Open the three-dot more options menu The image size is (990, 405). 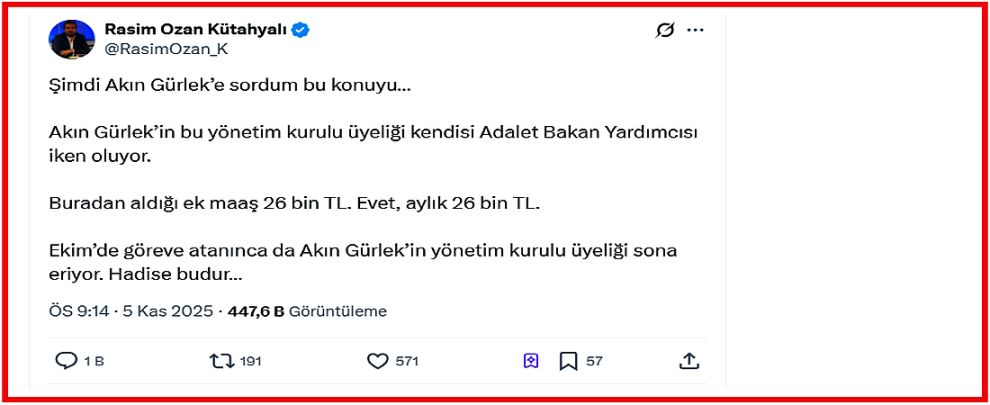coord(696,30)
